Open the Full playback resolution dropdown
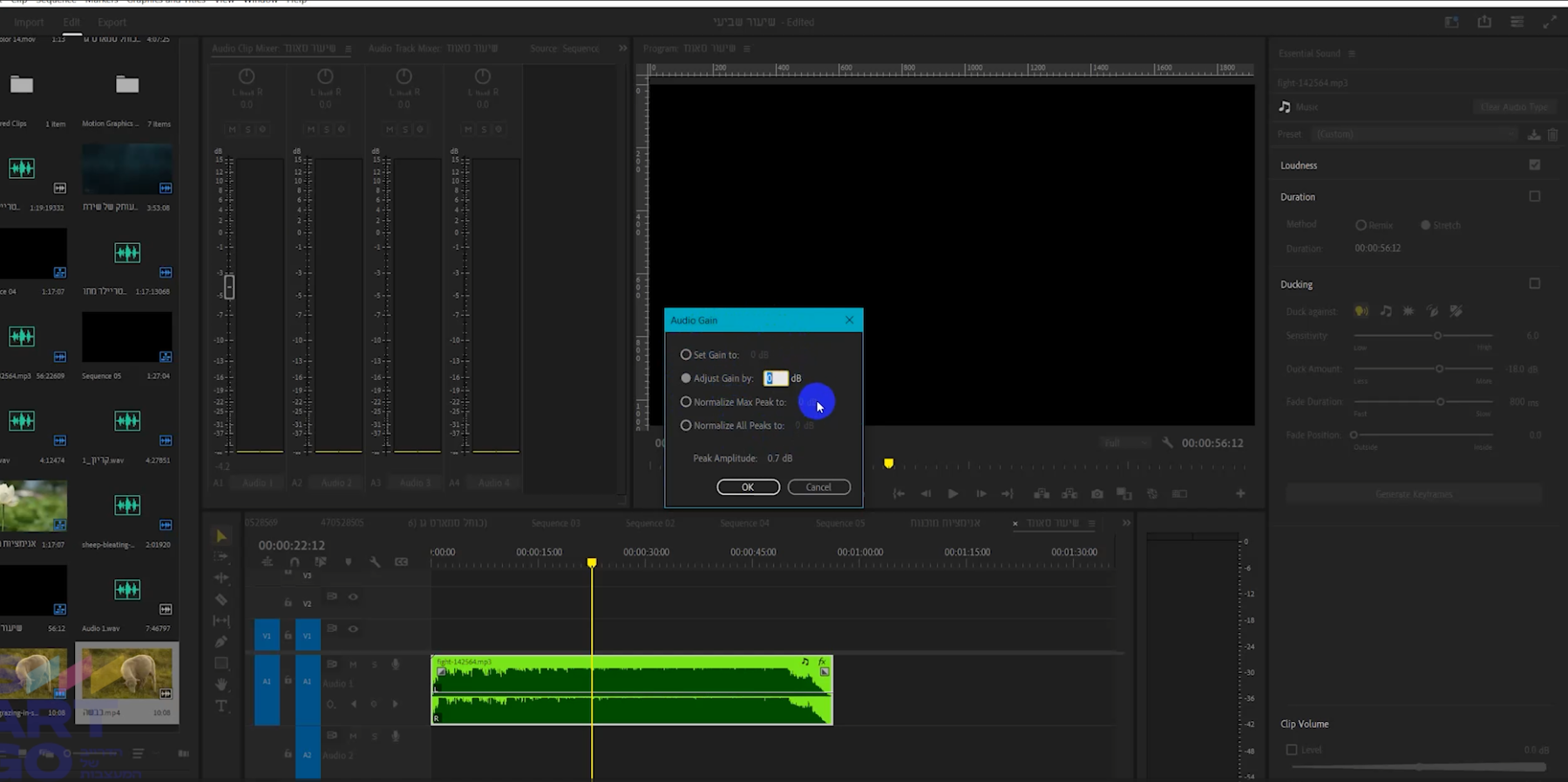 tap(1123, 443)
